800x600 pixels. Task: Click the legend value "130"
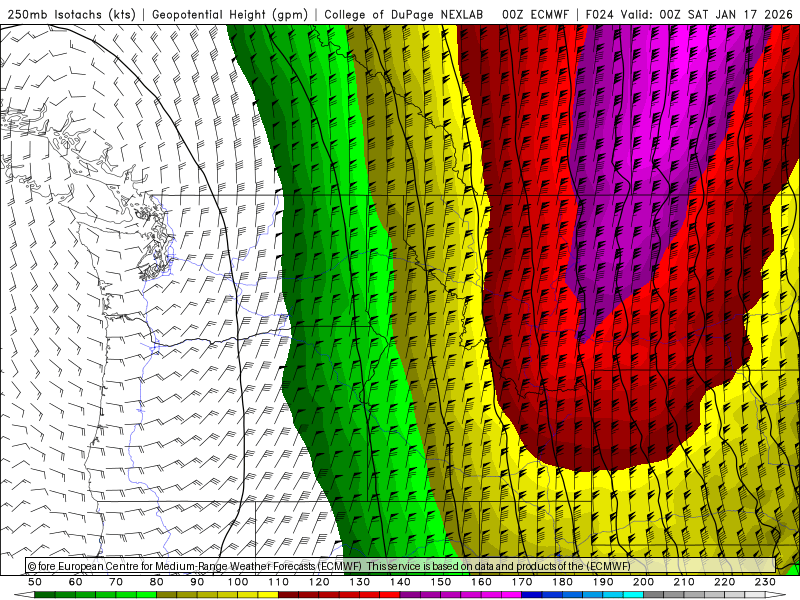tap(359, 582)
